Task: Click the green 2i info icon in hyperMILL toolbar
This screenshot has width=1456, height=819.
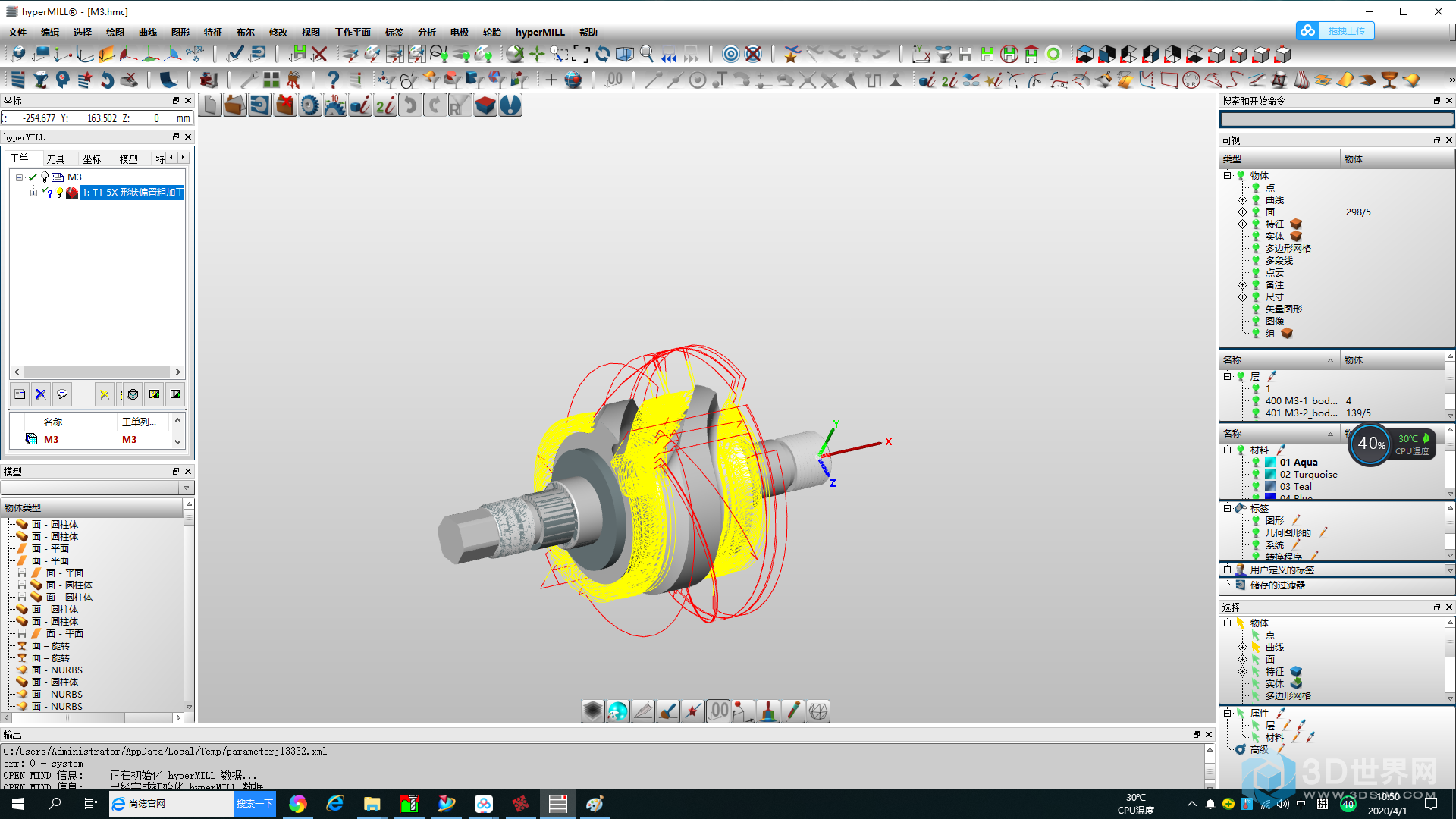Action: [385, 105]
